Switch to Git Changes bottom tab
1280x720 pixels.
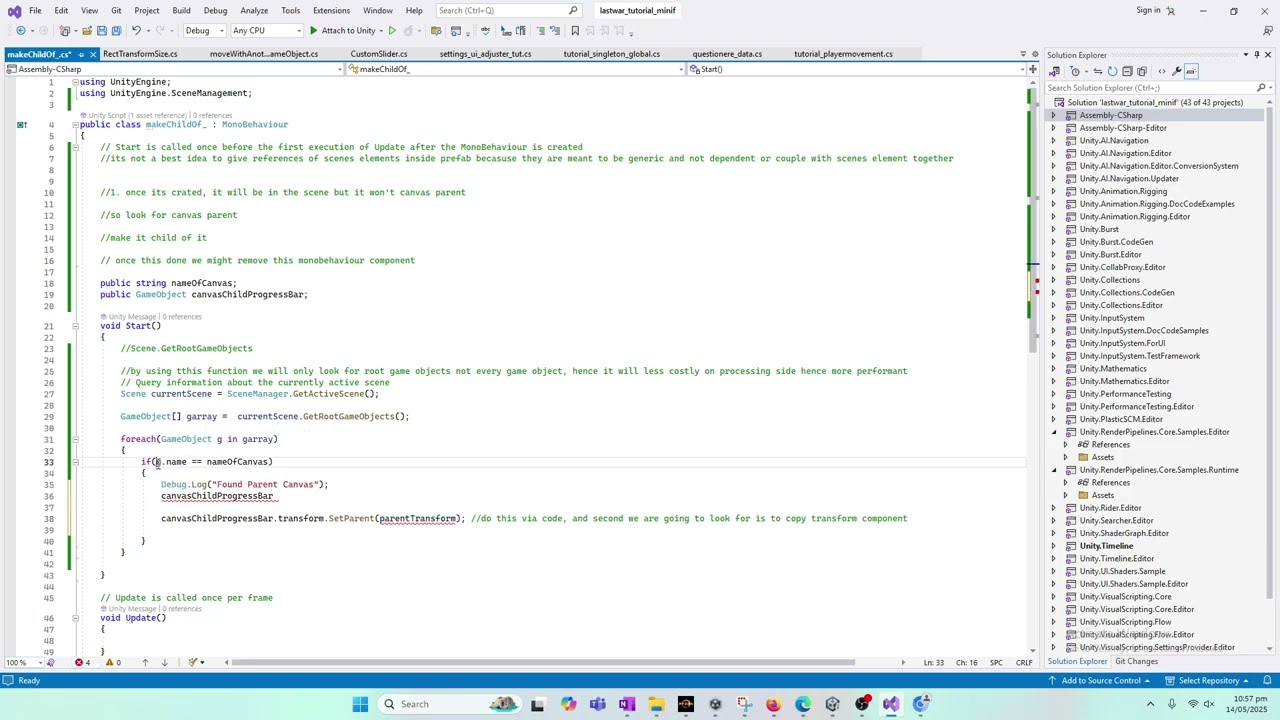(x=1136, y=662)
